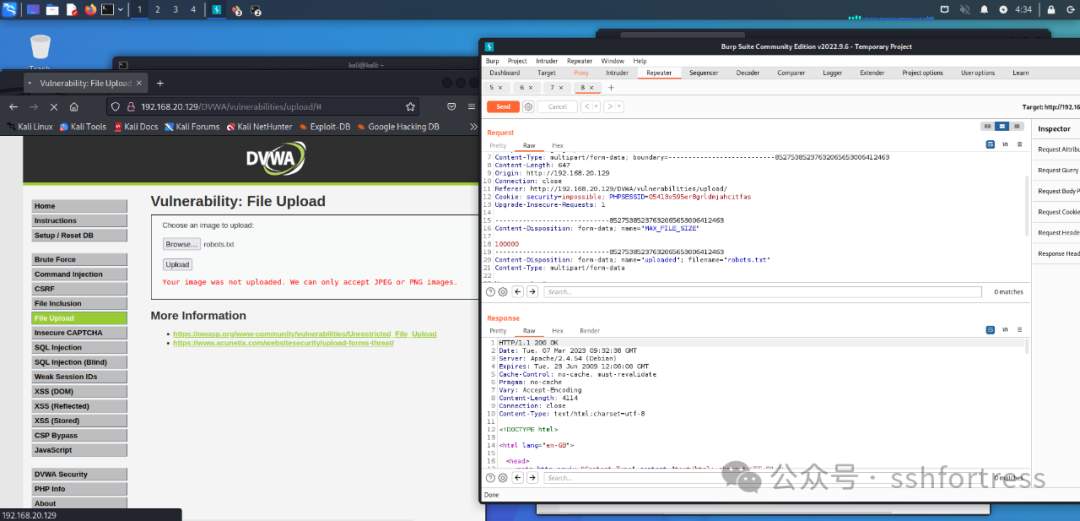Add a new Repeater tab with plus

(612, 88)
